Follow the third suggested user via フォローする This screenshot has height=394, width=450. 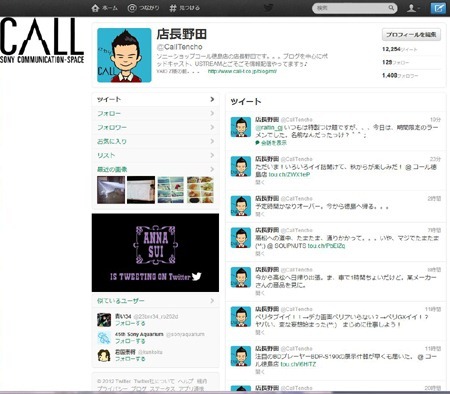(130, 359)
